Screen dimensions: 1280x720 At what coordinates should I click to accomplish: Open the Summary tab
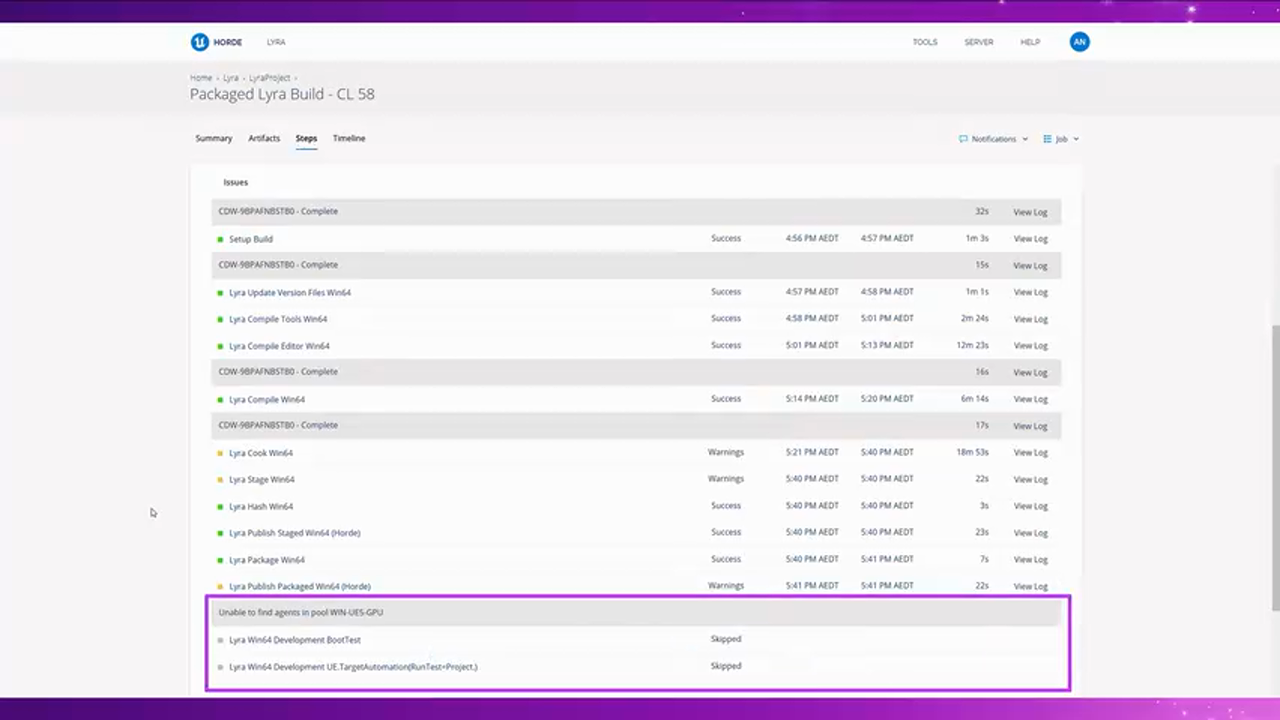pos(213,138)
